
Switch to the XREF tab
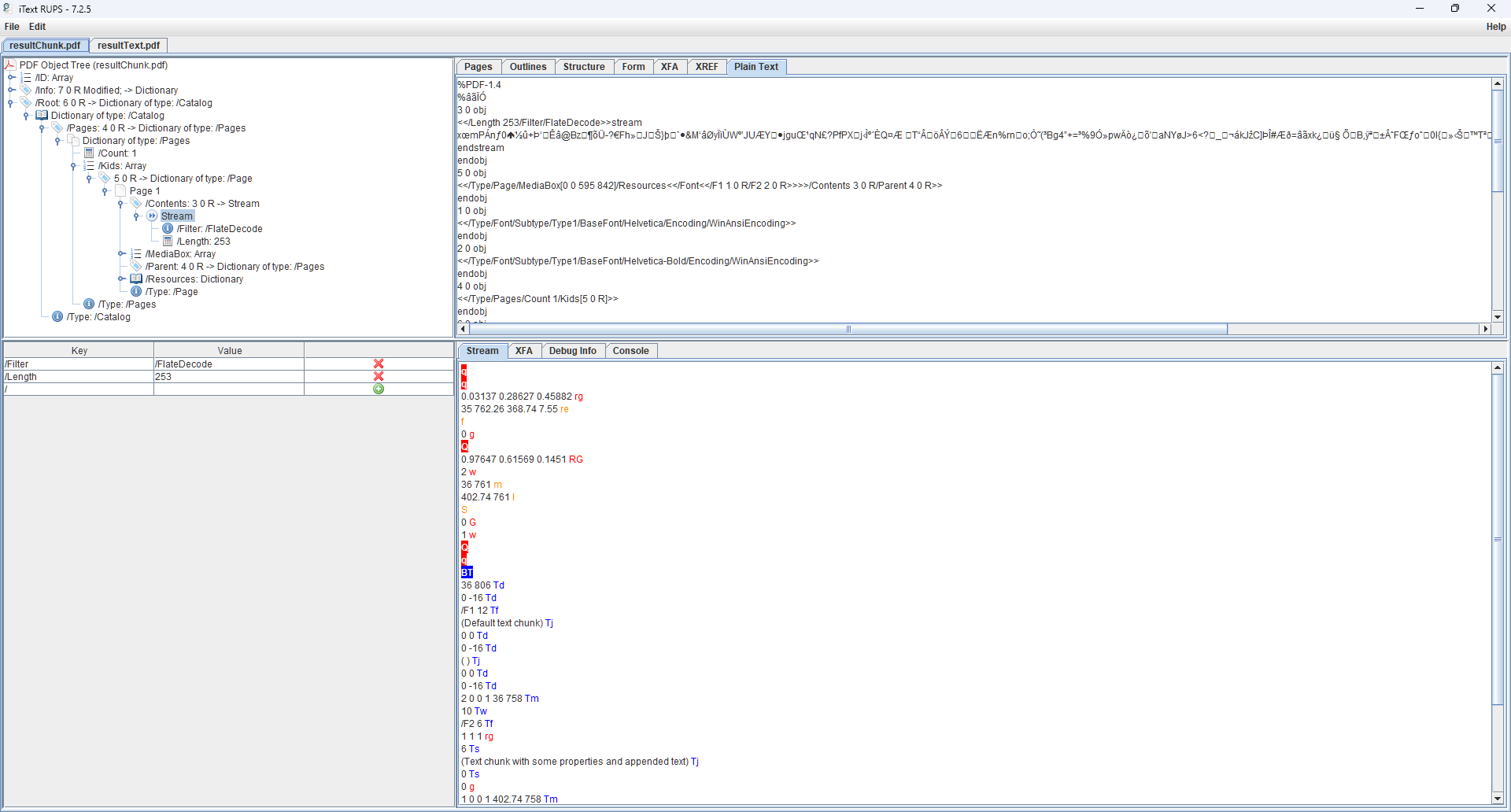[706, 67]
